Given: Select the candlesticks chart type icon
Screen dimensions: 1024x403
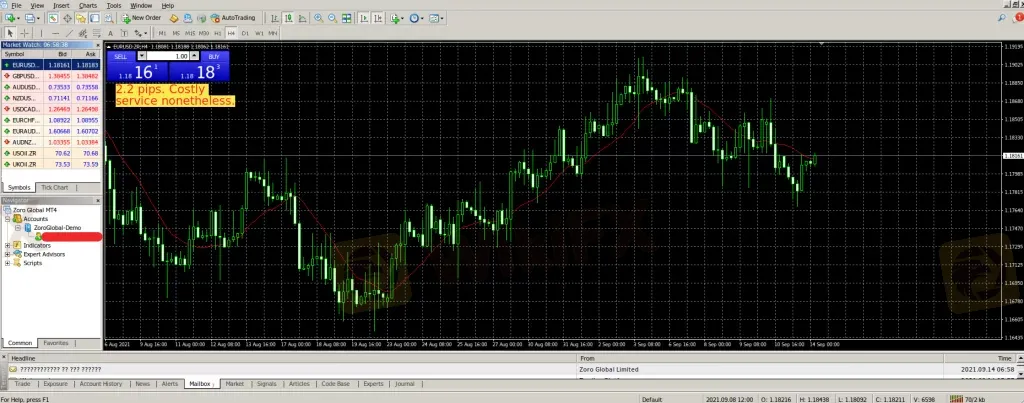Looking at the screenshot, I should (289, 18).
